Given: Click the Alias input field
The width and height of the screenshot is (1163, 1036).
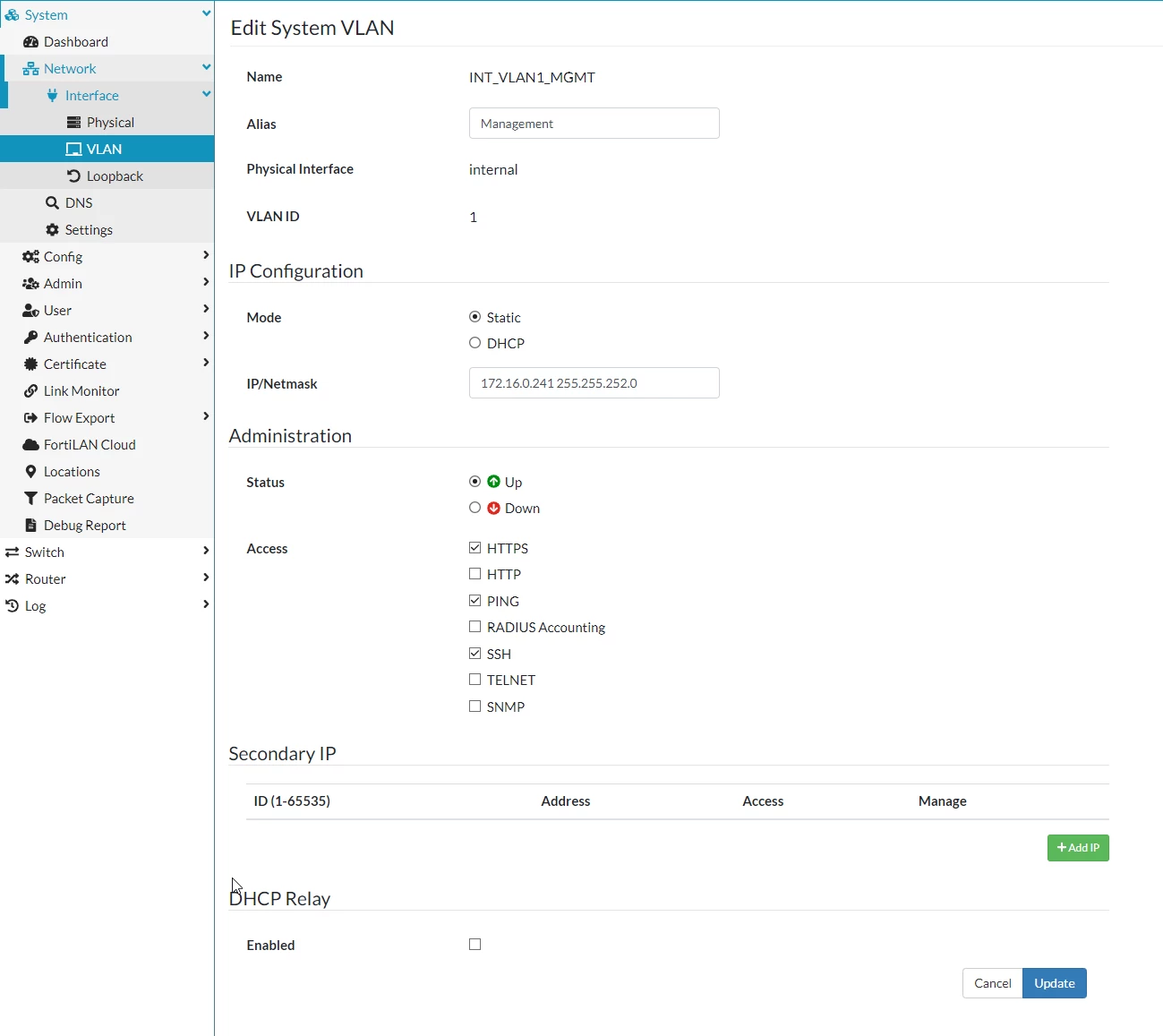Looking at the screenshot, I should 594,124.
